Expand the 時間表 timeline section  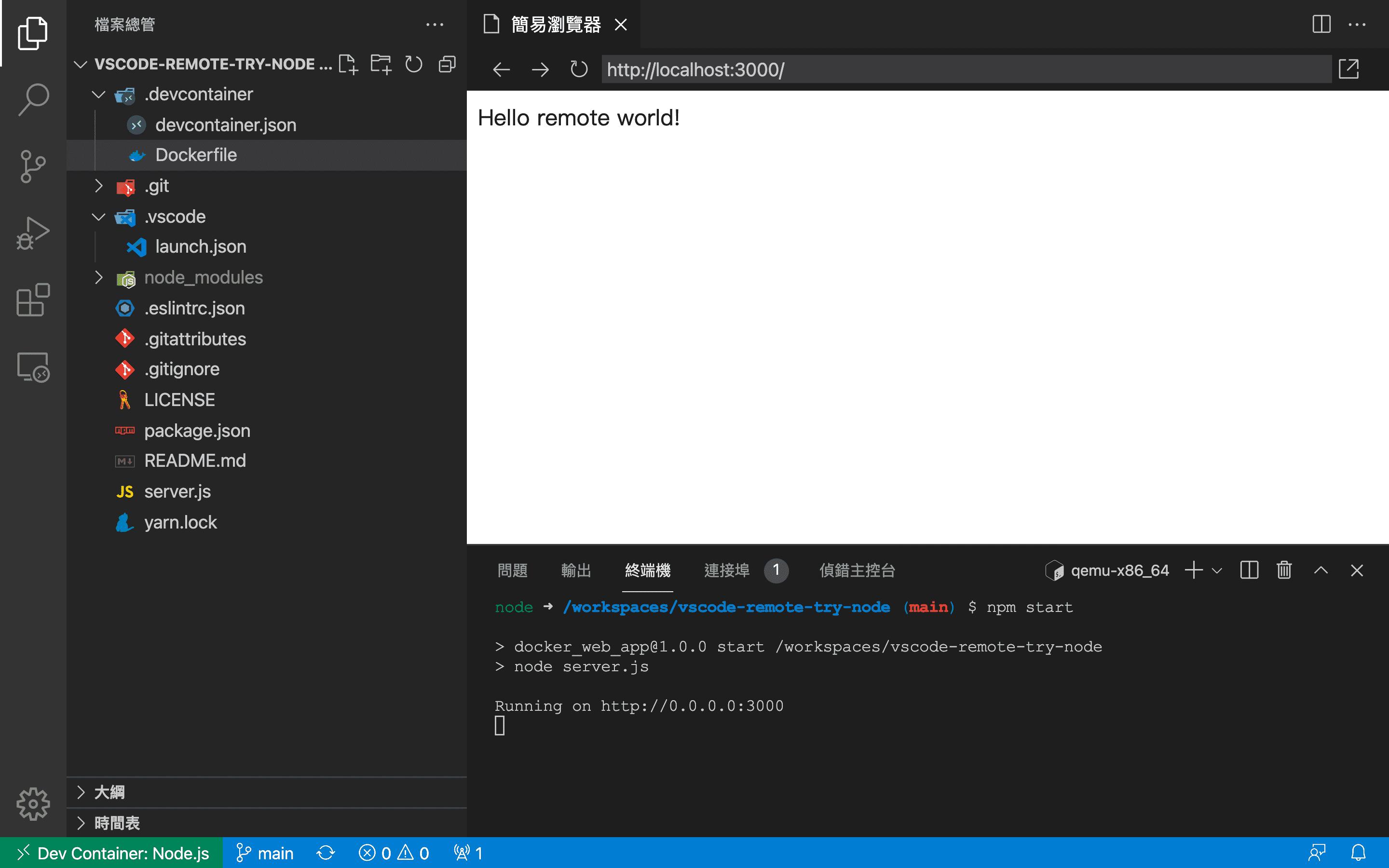(267, 823)
